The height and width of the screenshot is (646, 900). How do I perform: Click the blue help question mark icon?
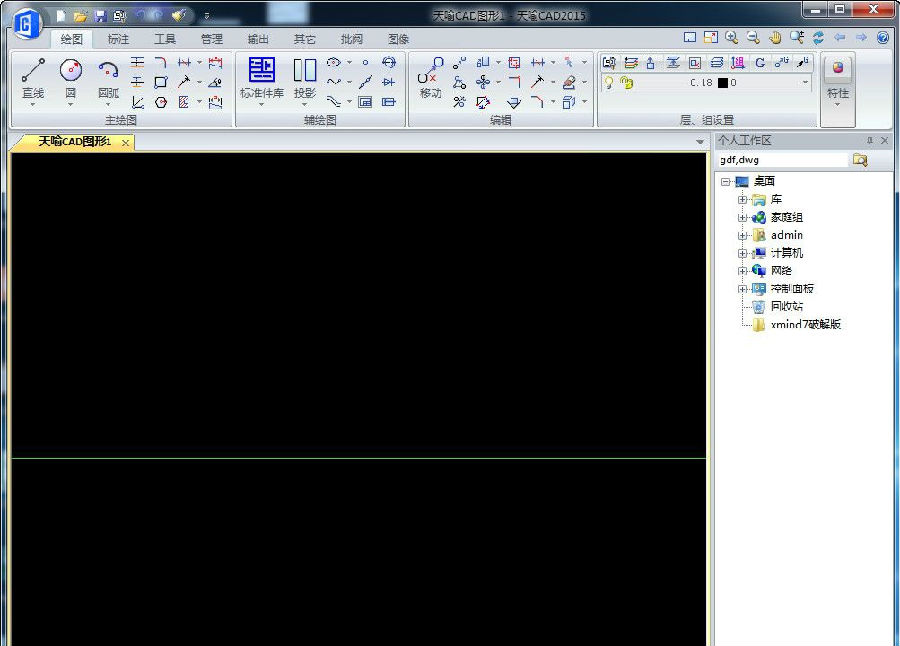coord(883,37)
